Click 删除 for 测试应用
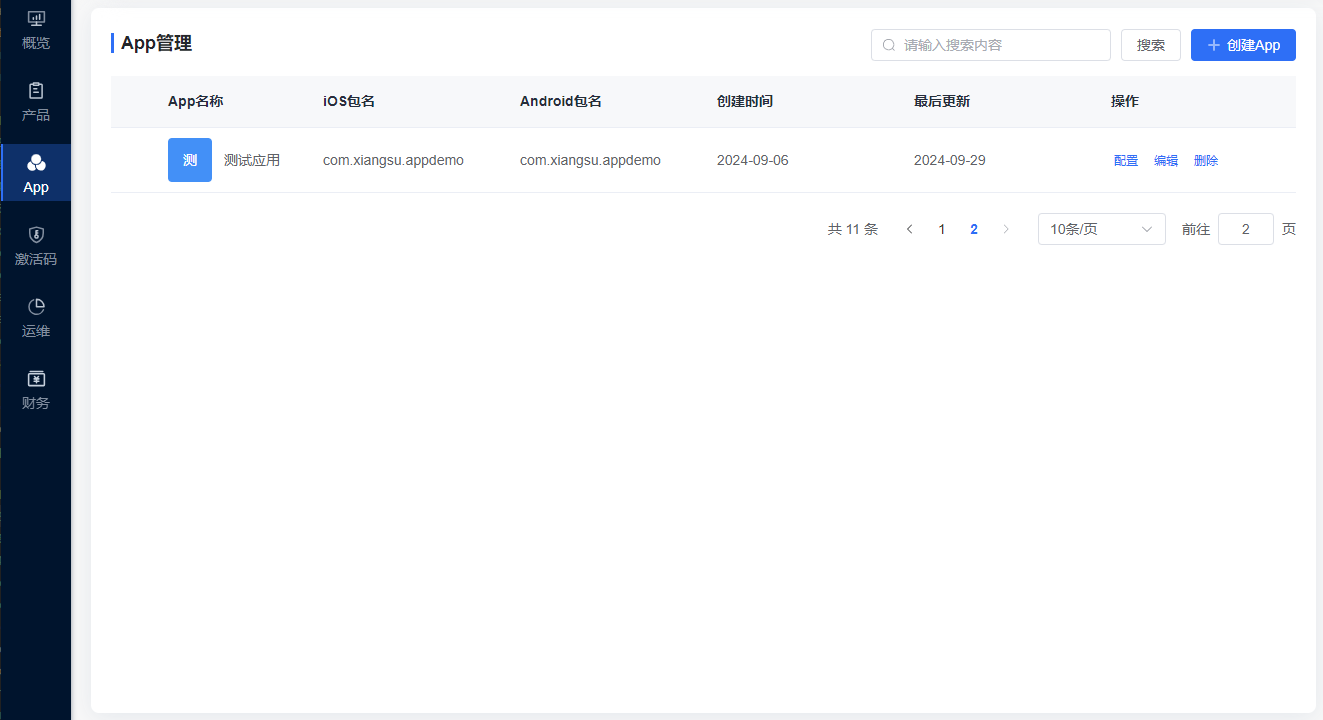Viewport: 1323px width, 720px height. 1206,161
